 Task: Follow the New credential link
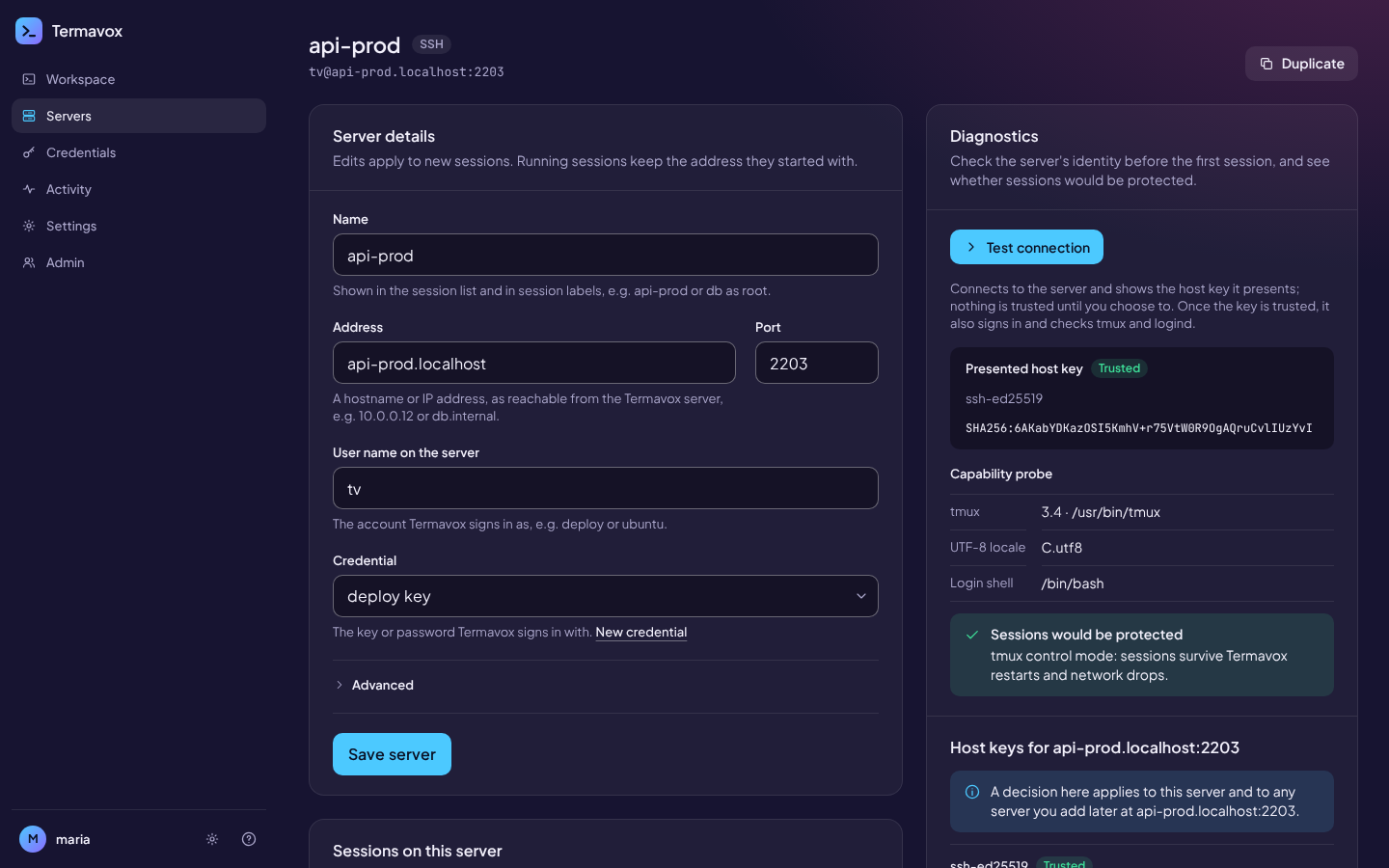[641, 633]
